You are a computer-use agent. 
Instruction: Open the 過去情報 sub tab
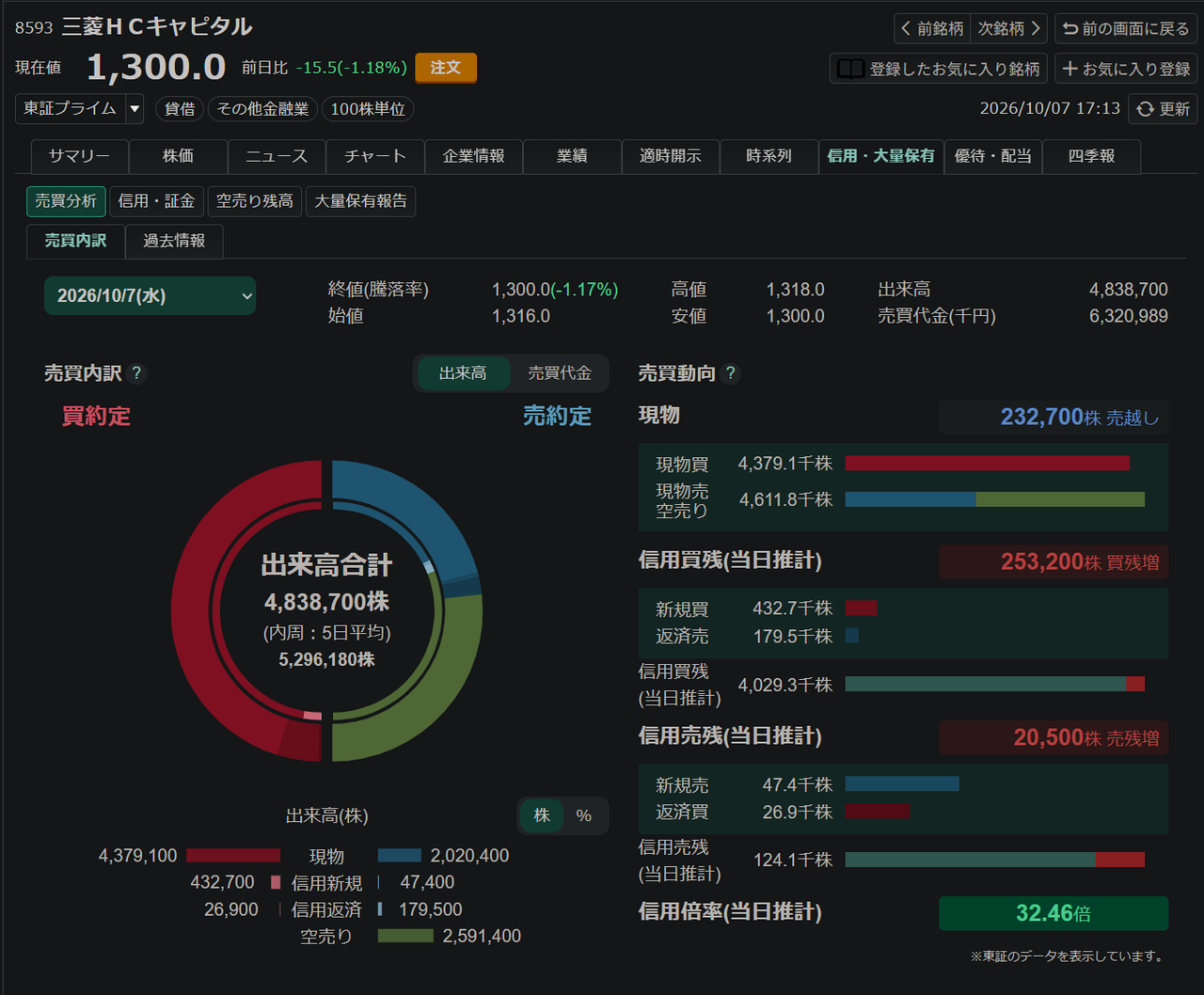click(174, 241)
